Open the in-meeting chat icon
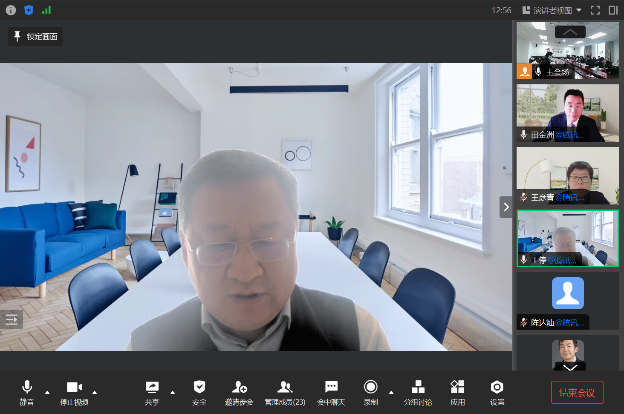 (x=331, y=387)
